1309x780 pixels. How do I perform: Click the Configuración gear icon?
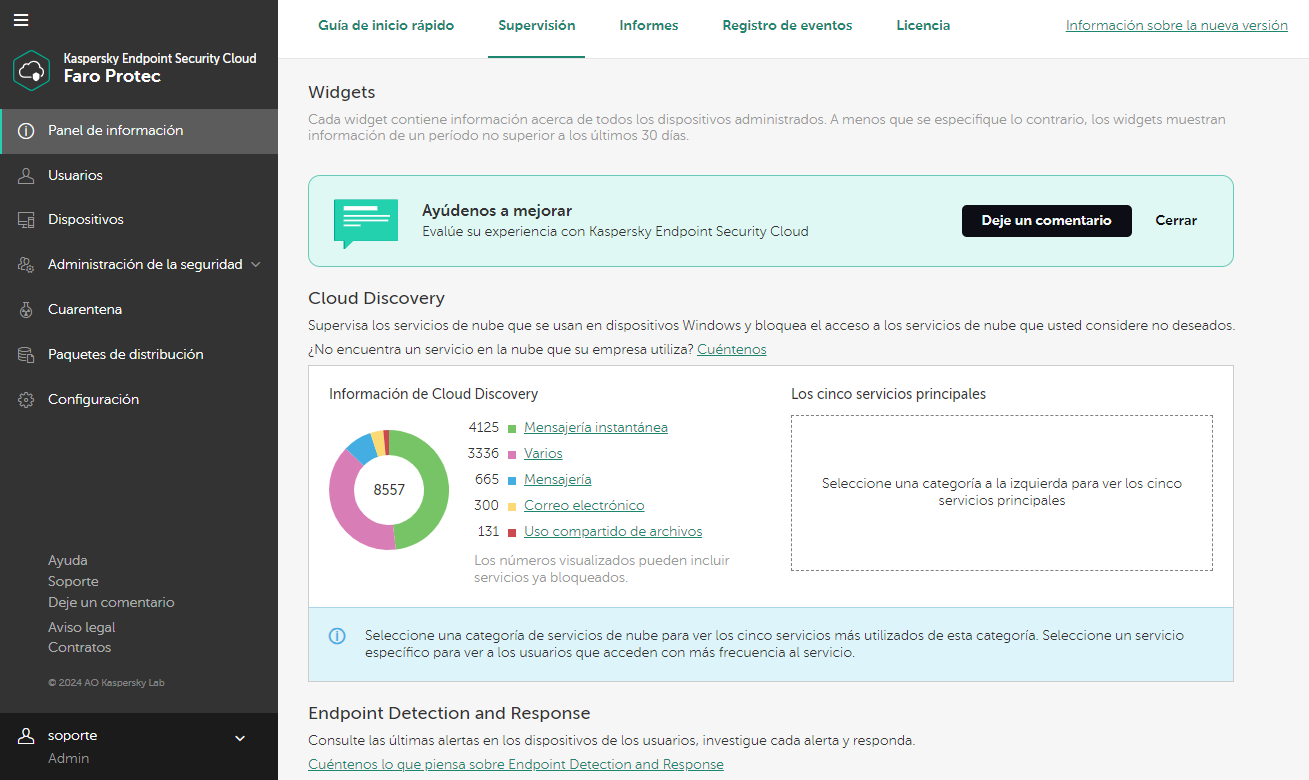tap(27, 400)
